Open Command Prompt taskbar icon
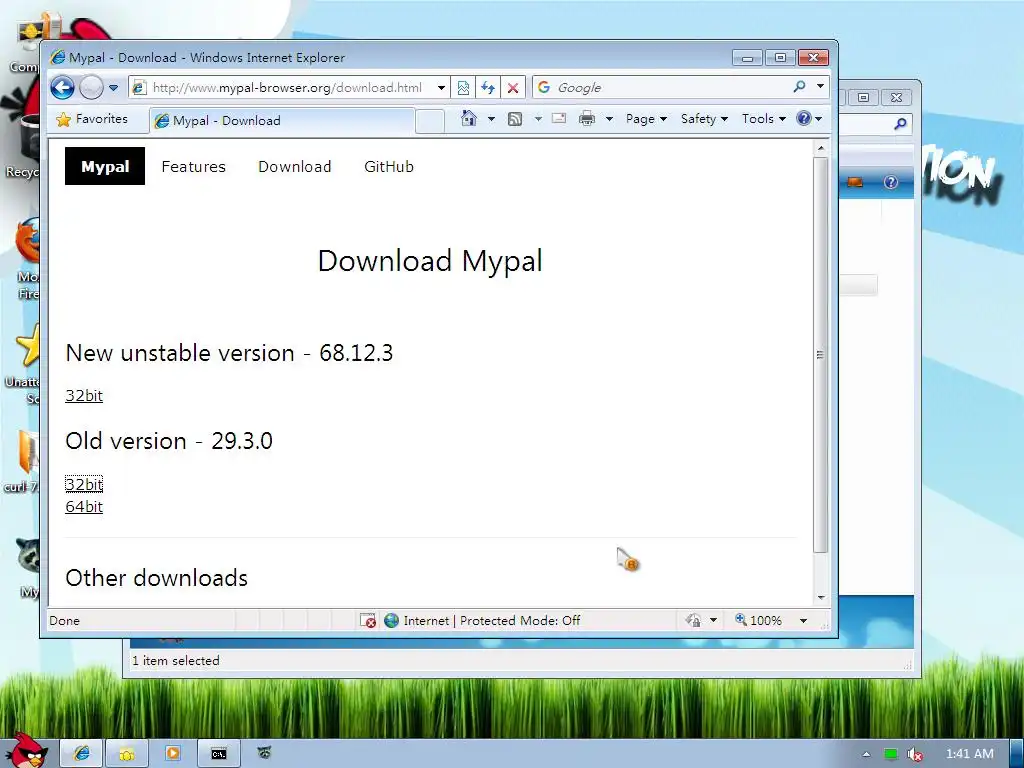 click(219, 754)
